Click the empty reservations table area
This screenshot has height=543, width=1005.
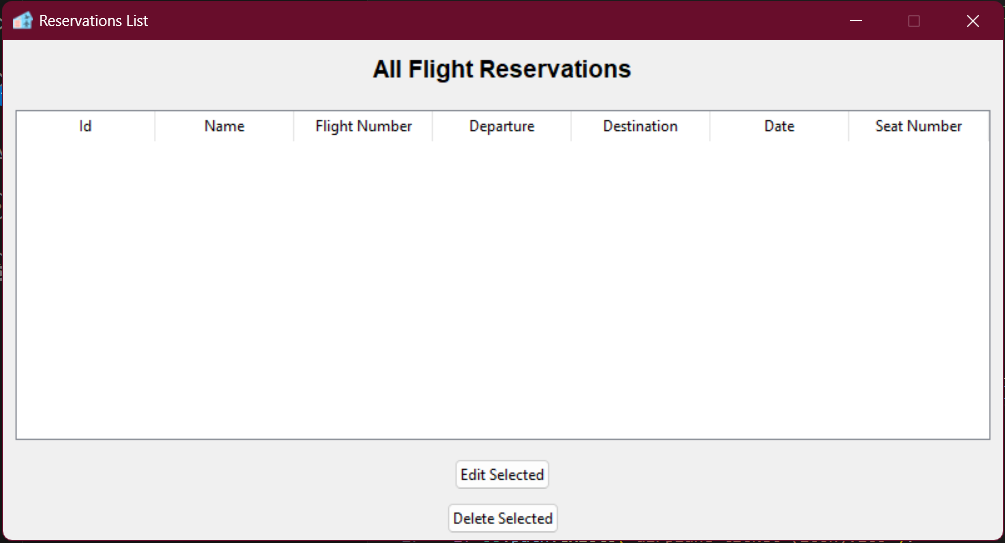pyautogui.click(x=502, y=290)
